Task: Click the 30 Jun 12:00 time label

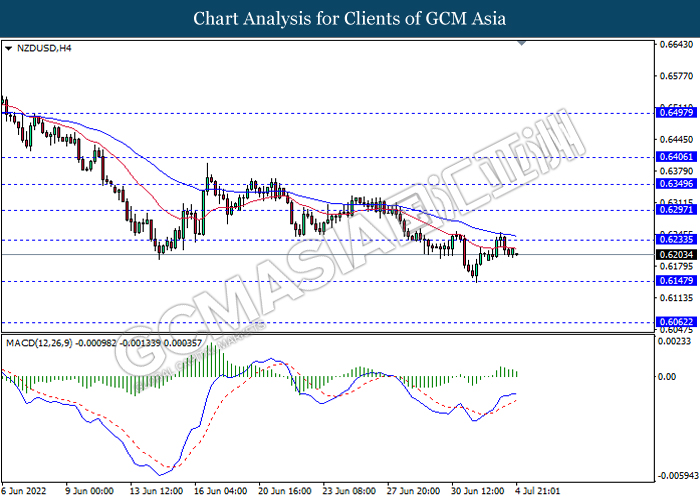Action: tap(478, 491)
